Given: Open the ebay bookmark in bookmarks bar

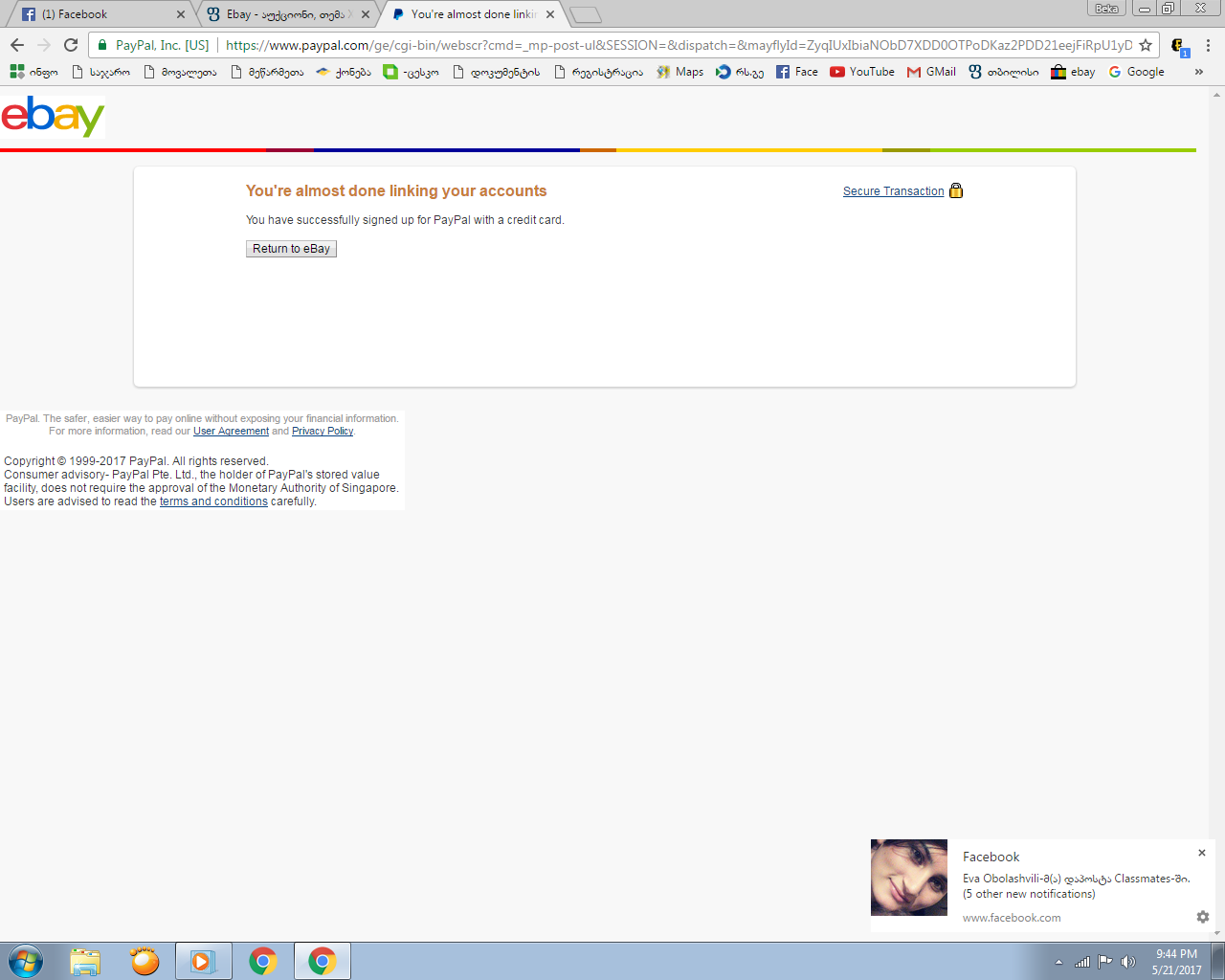Looking at the screenshot, I should (1073, 72).
